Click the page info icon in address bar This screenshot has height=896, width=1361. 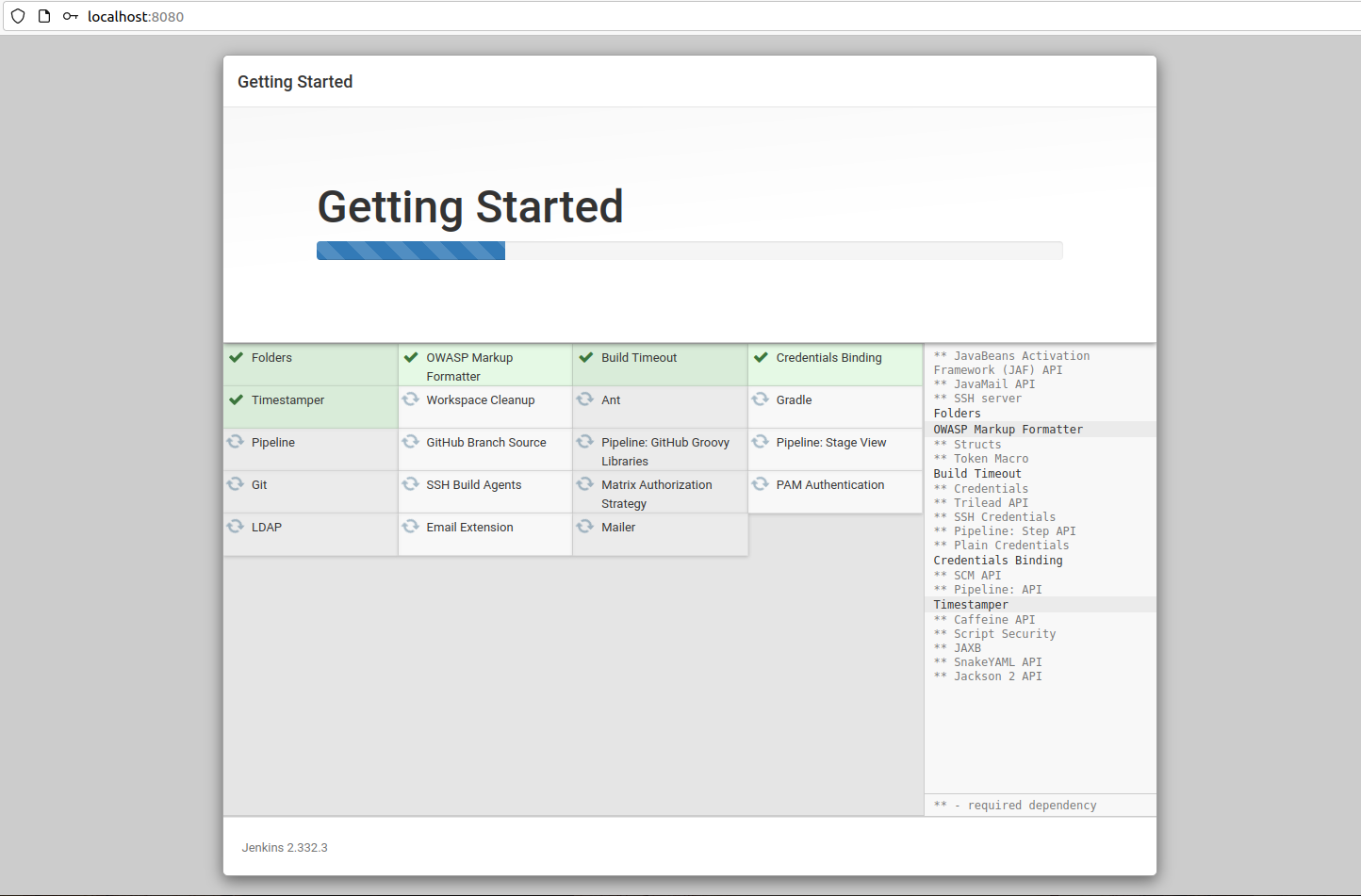44,16
